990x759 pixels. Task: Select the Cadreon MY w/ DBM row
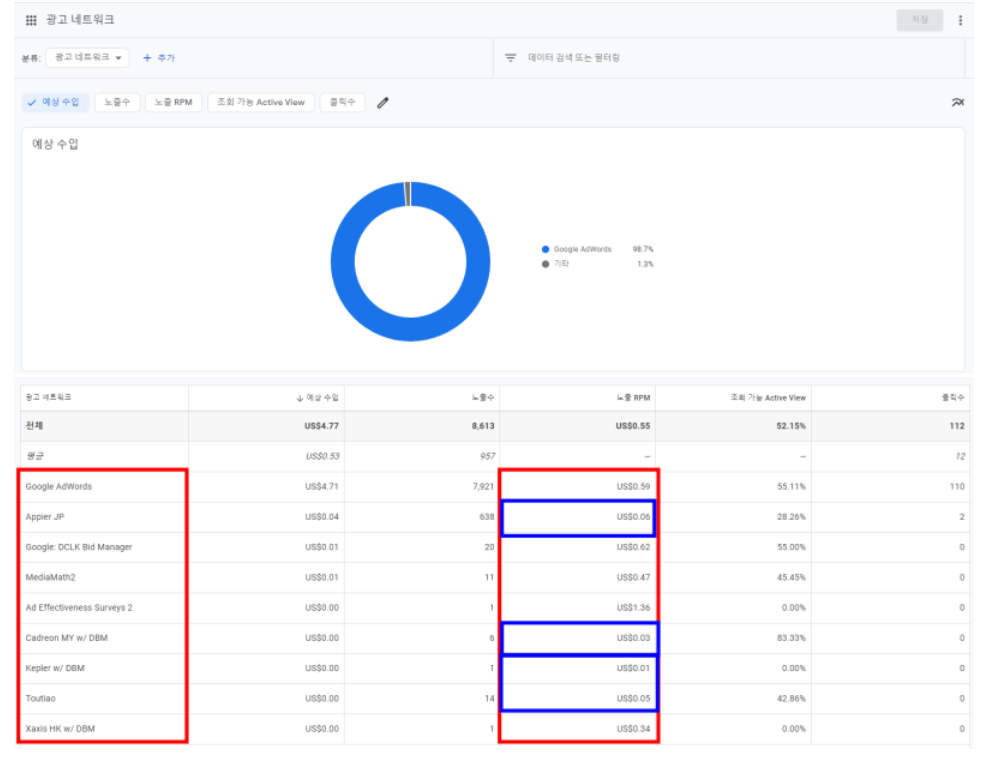[66, 638]
